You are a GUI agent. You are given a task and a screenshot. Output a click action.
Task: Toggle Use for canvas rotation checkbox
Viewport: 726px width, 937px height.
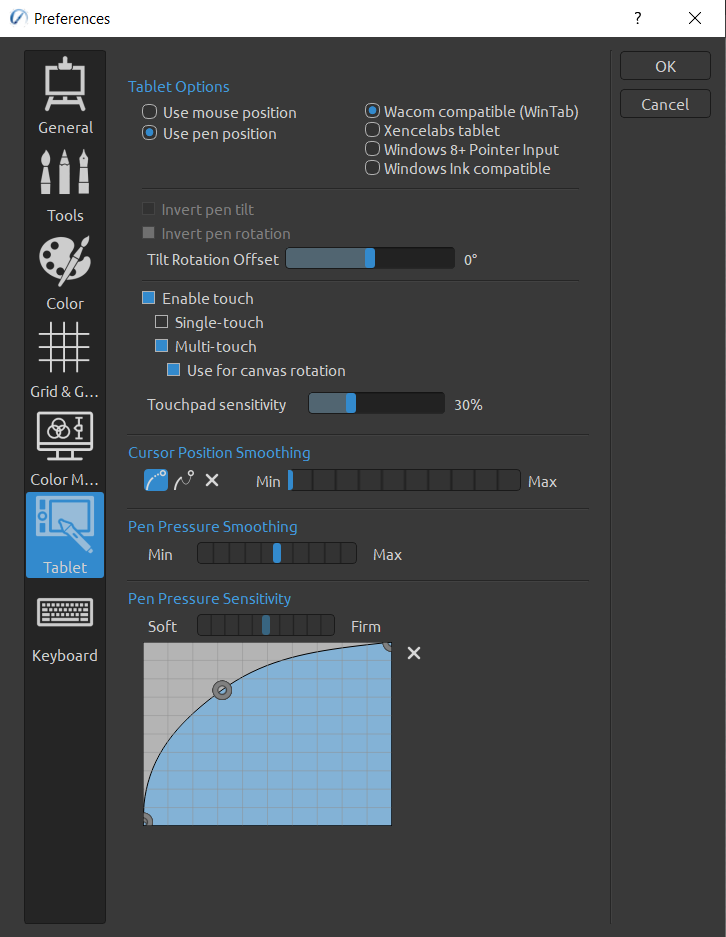(x=174, y=370)
